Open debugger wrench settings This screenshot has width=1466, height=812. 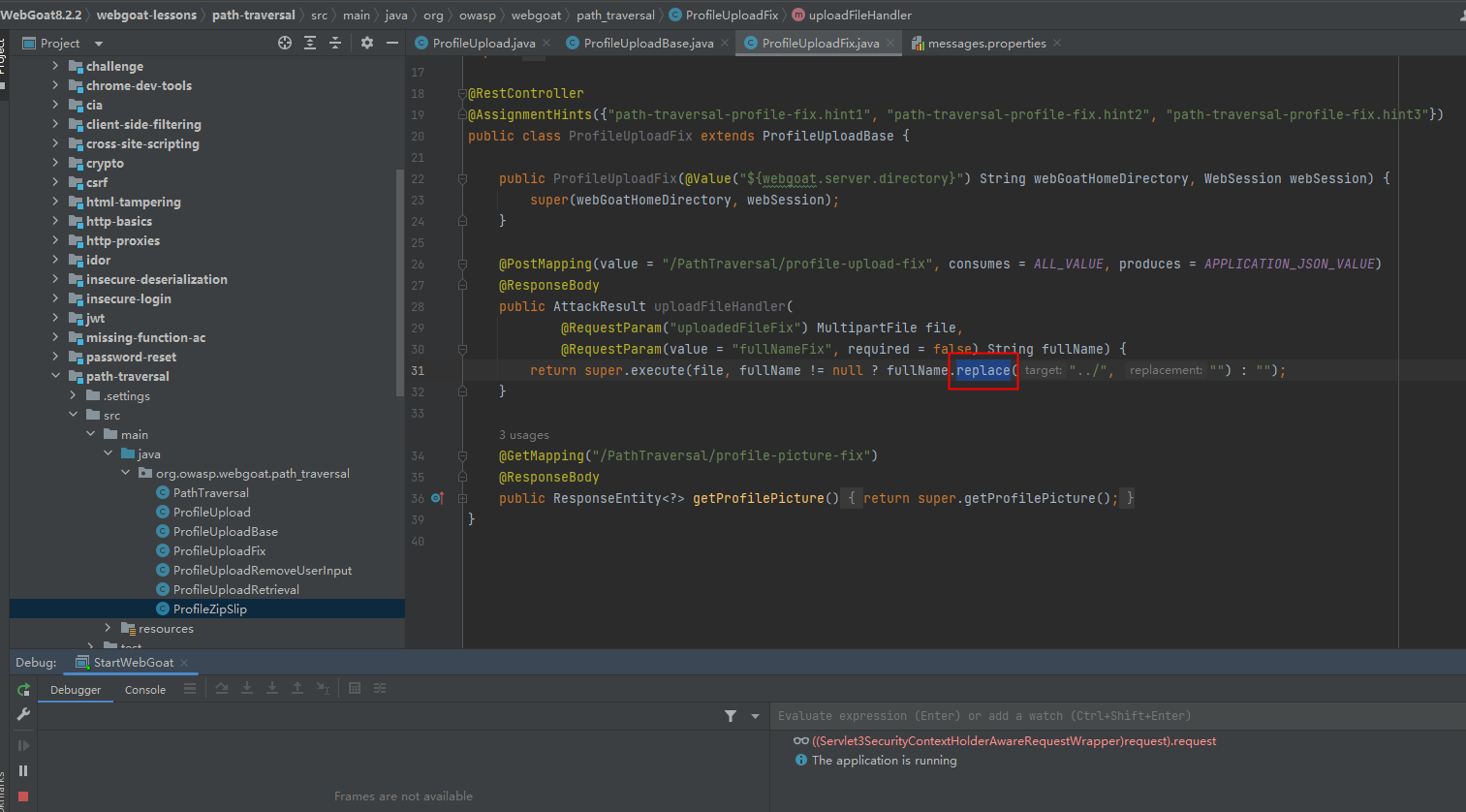tap(23, 714)
